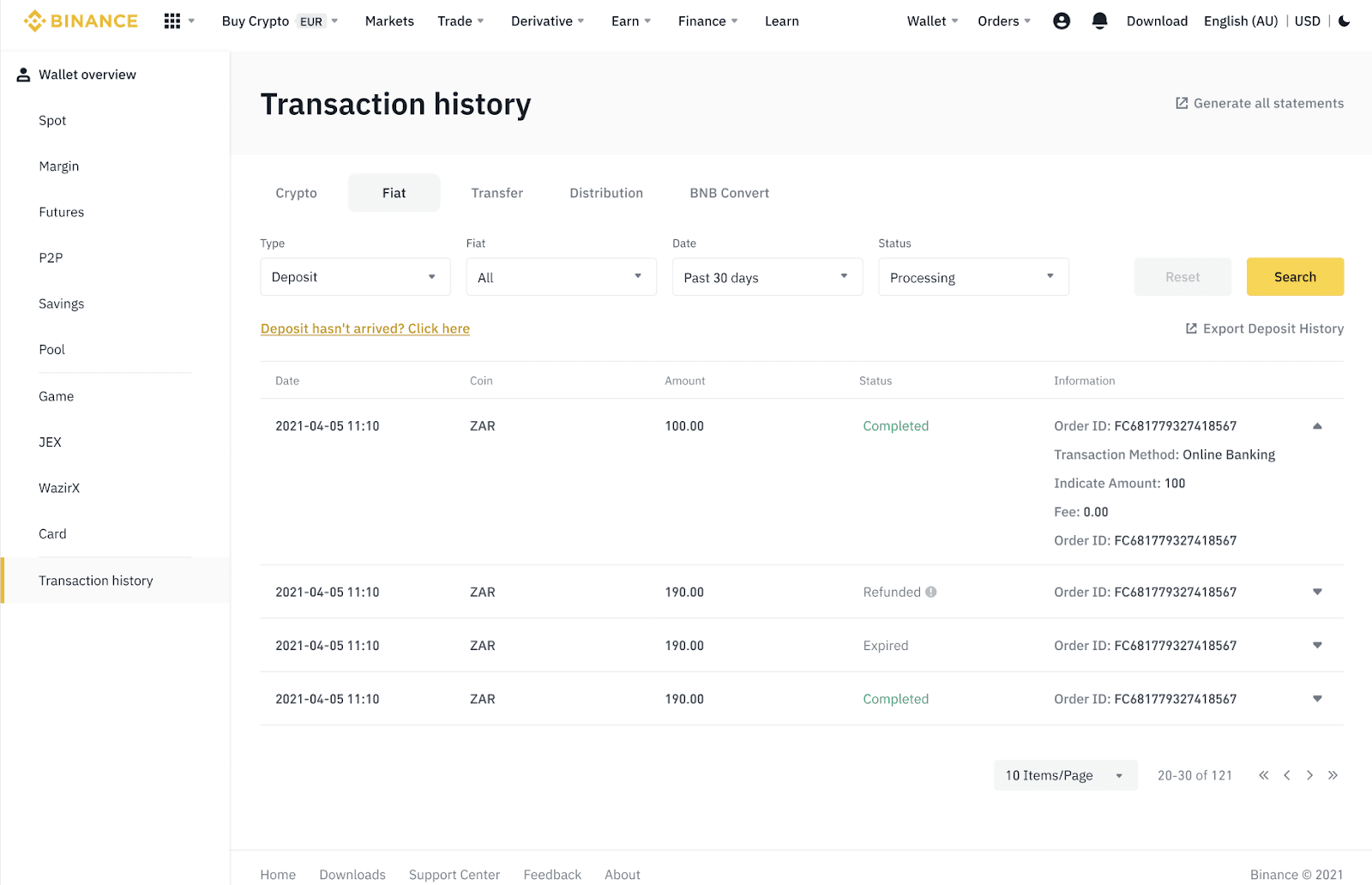1372x885 pixels.
Task: Expand the Refunded transaction row details
Action: click(x=1317, y=592)
